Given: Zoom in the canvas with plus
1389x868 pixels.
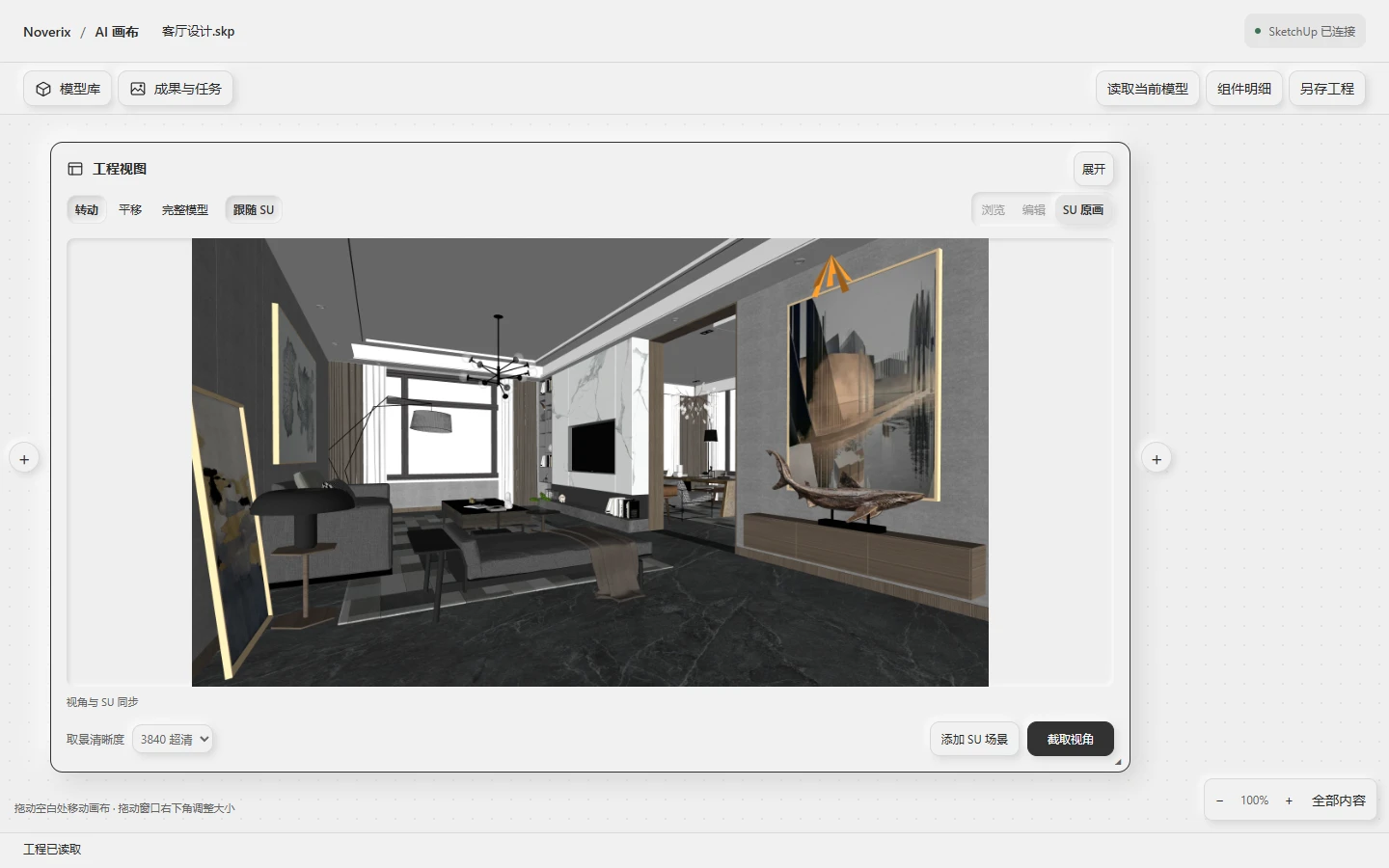Looking at the screenshot, I should coord(1289,800).
